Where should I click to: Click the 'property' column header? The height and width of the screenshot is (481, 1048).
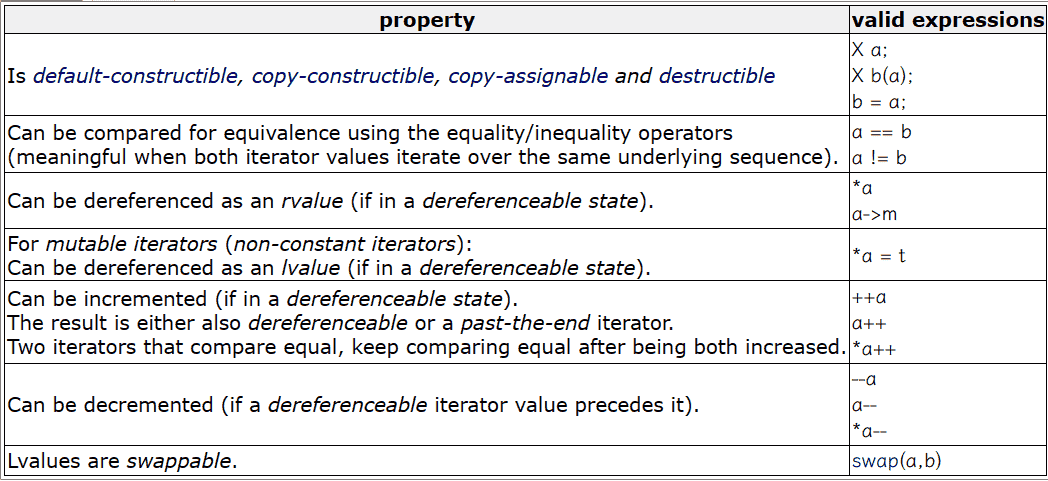click(427, 20)
